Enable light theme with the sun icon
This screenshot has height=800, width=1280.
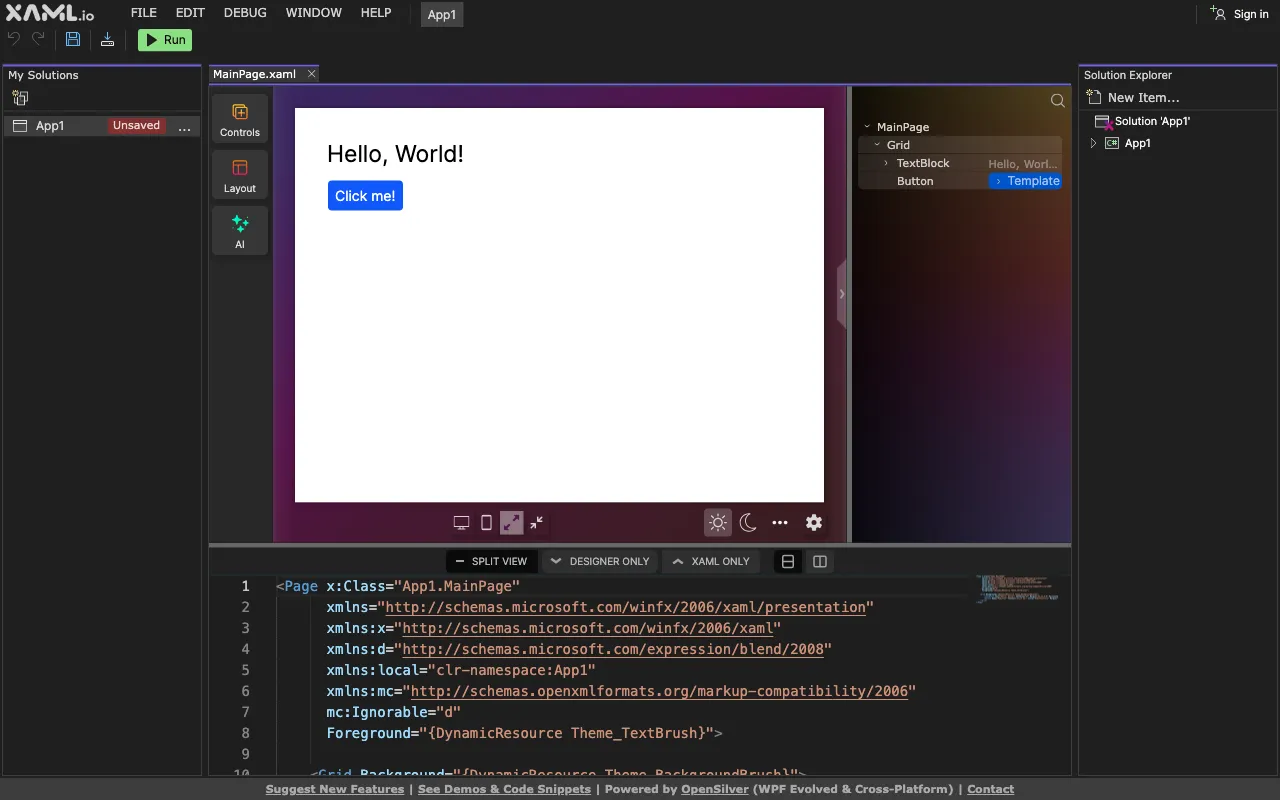(718, 523)
